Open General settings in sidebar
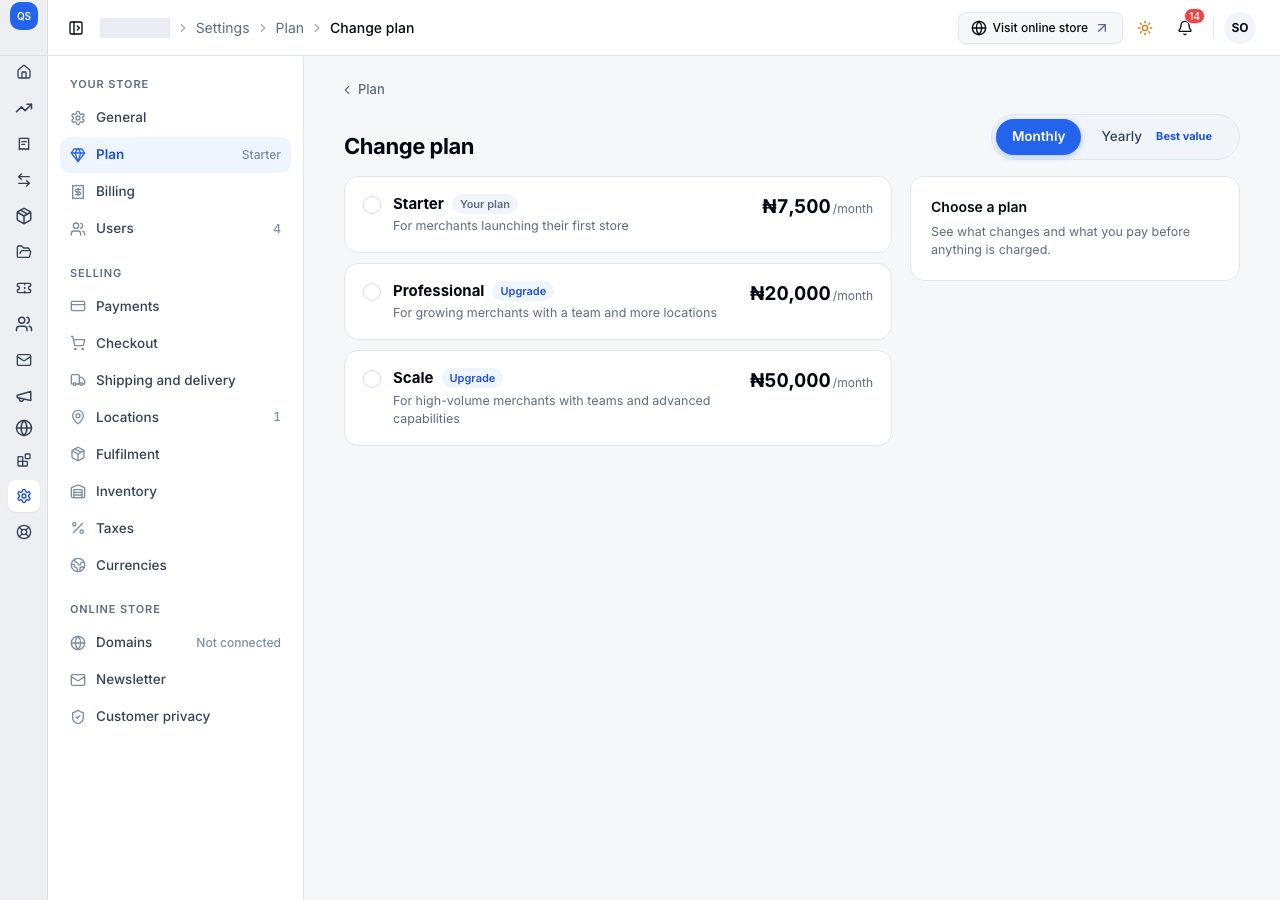 [x=175, y=118]
